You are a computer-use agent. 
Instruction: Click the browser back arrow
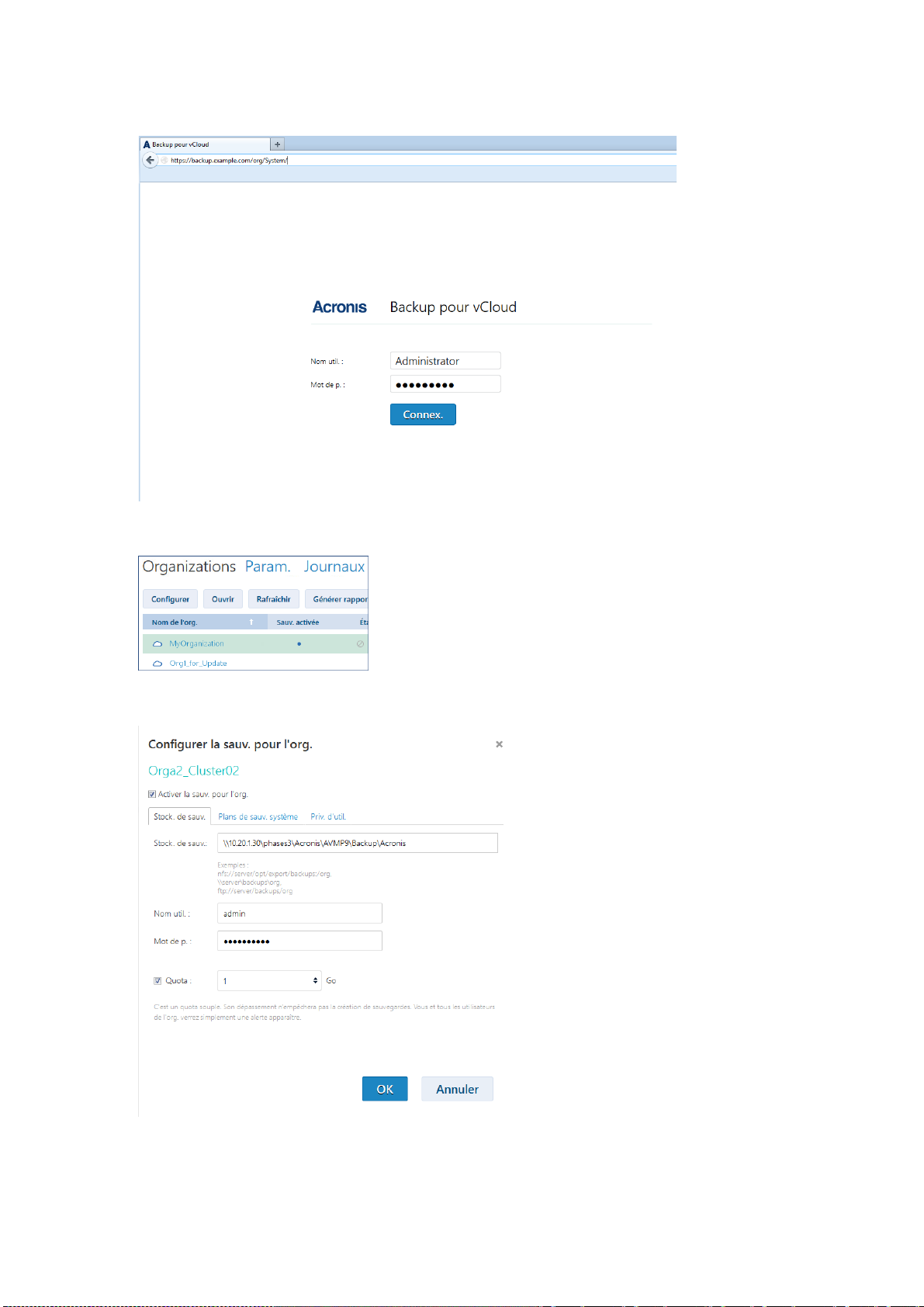(151, 161)
